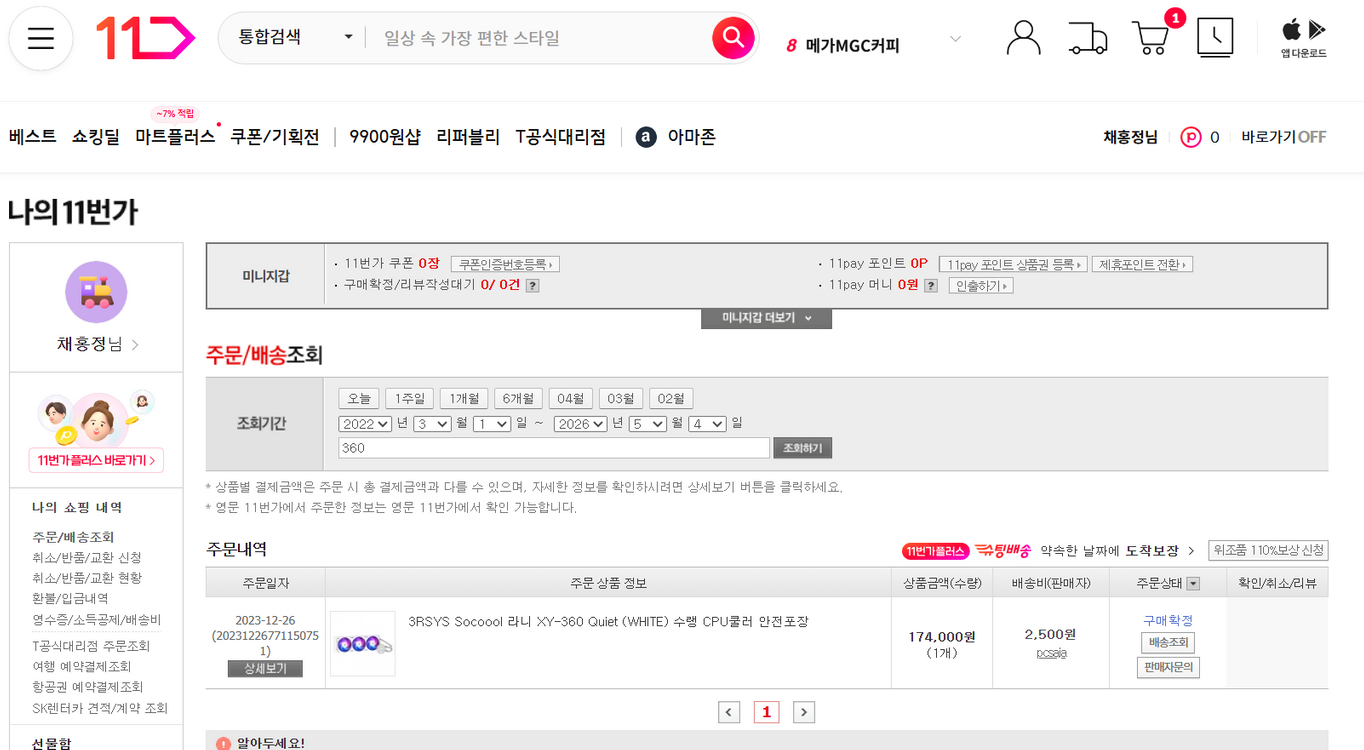Open T공식대리점 menu
The image size is (1364, 750).
[560, 137]
